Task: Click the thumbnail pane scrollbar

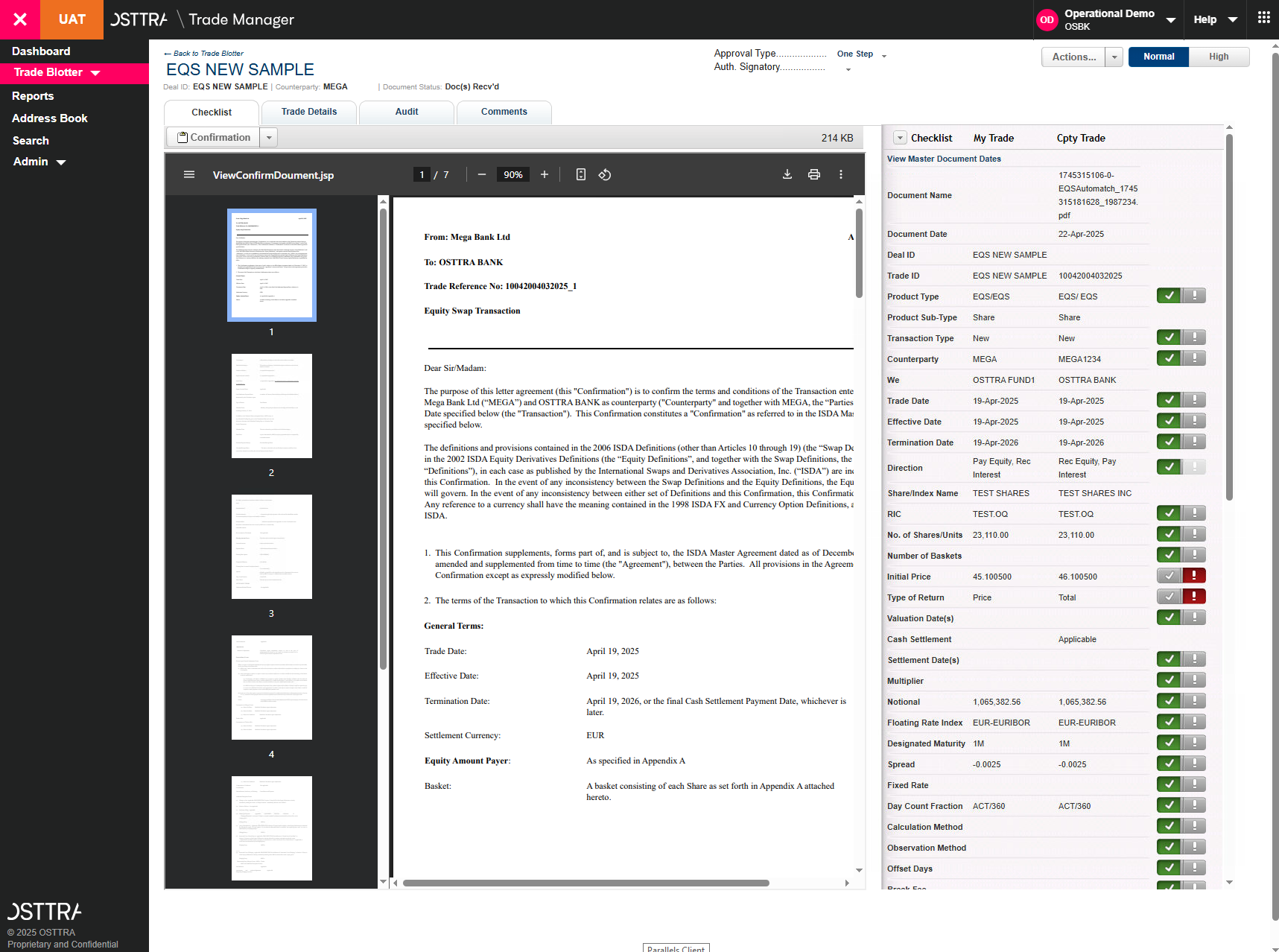Action: coord(384,438)
